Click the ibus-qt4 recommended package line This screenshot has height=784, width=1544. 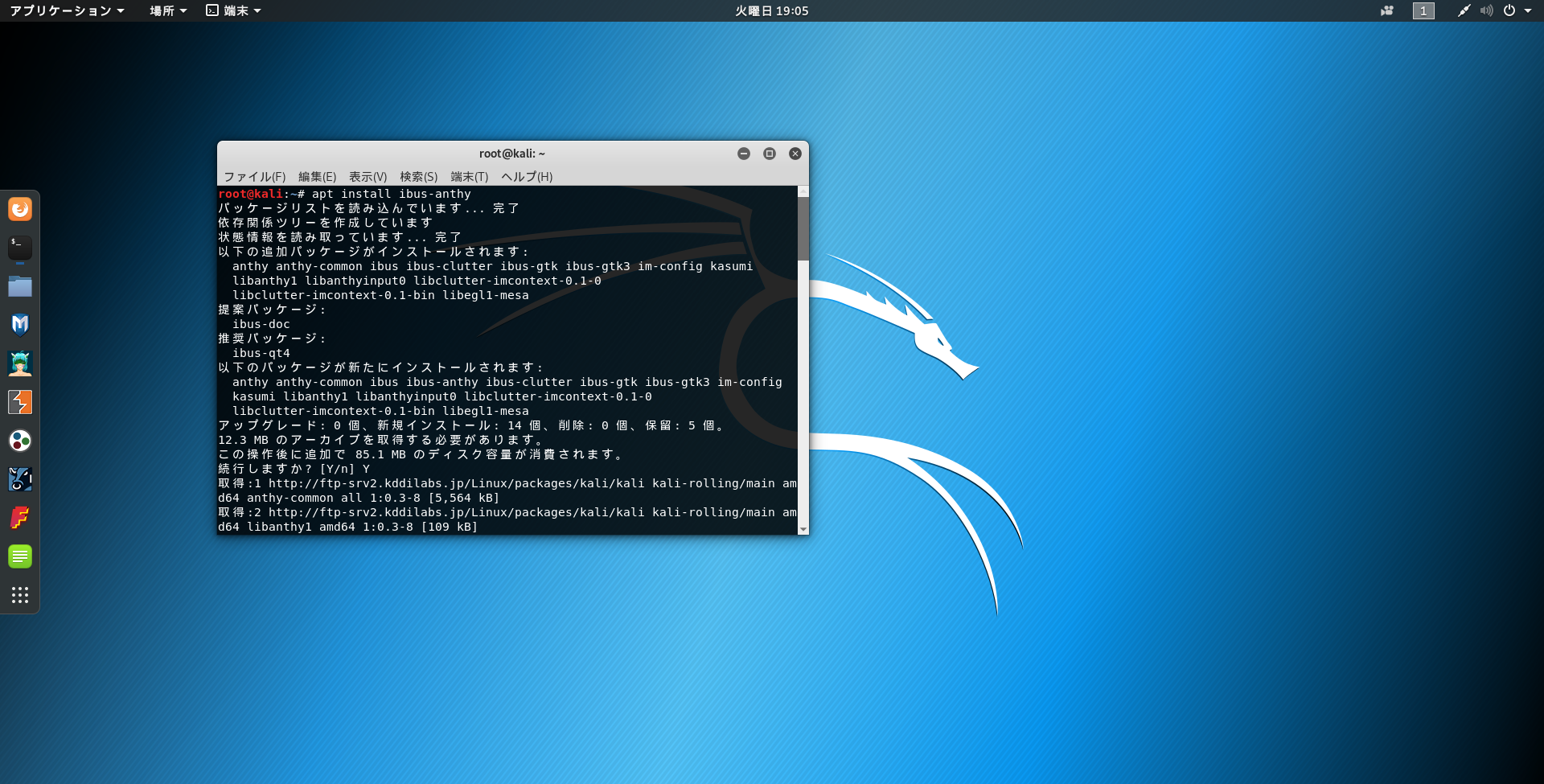(x=261, y=353)
